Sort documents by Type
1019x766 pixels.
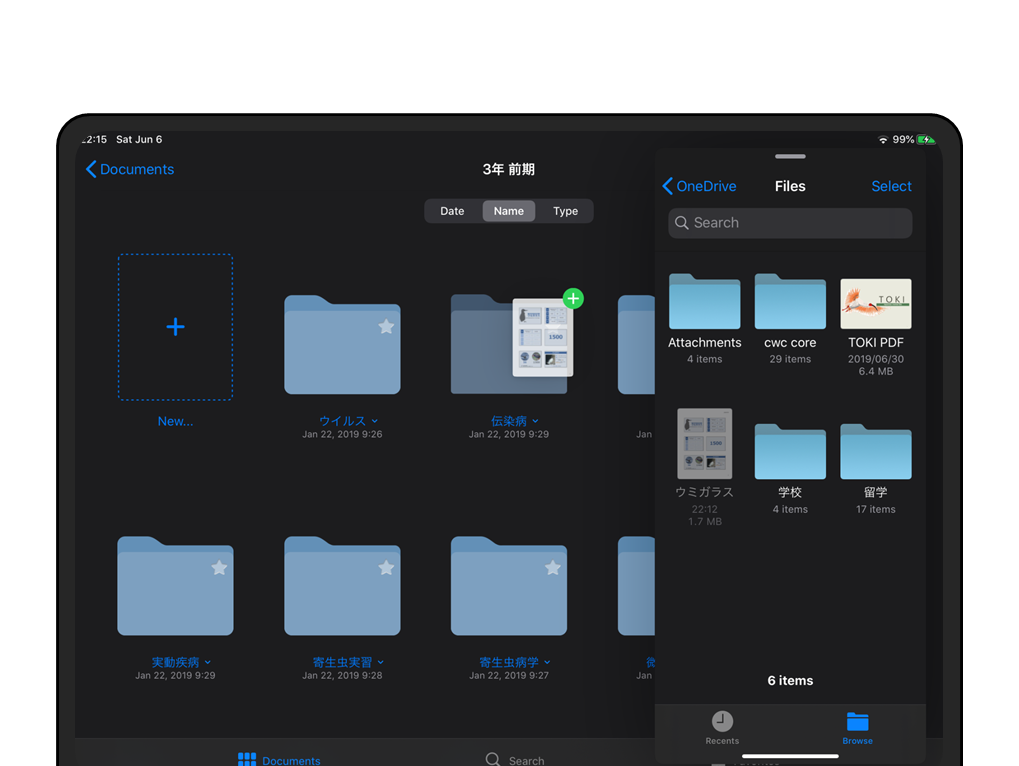(x=566, y=211)
